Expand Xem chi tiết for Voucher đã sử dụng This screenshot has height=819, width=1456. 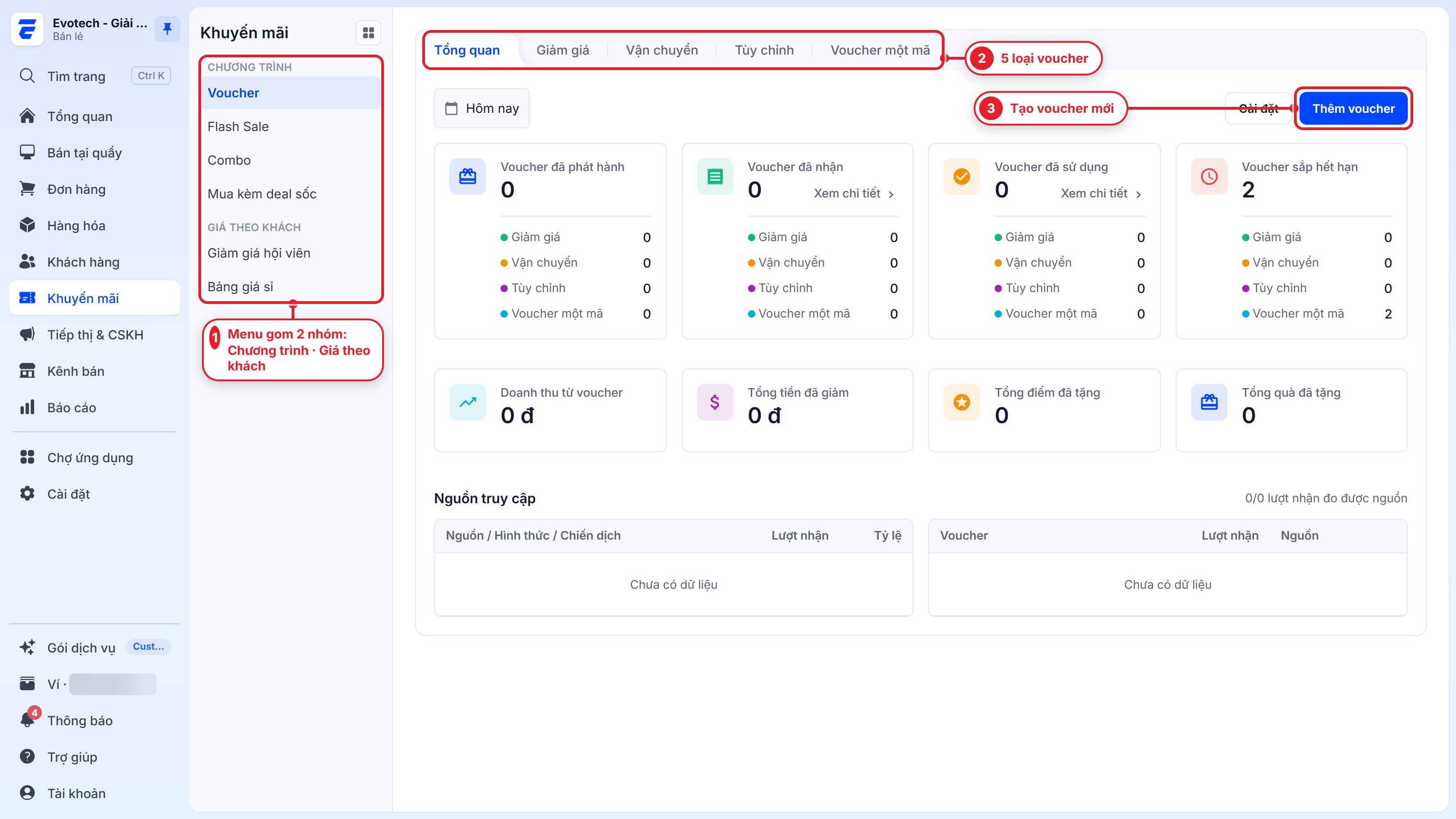(1101, 194)
